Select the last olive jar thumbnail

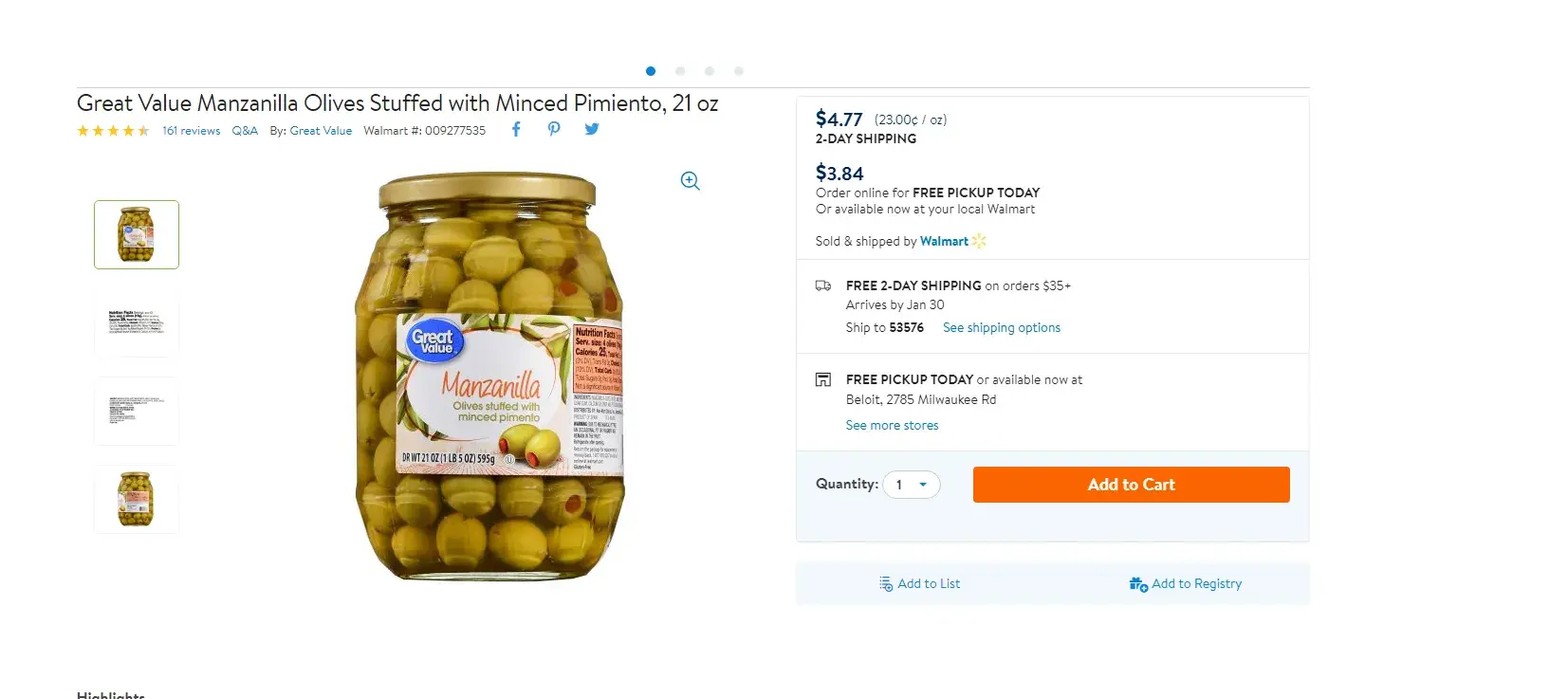click(x=137, y=499)
